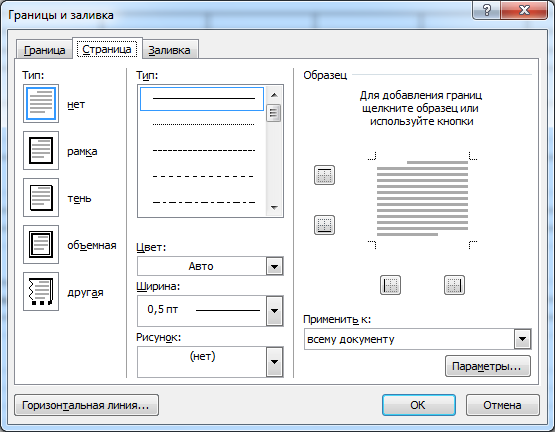This screenshot has height=432, width=555.
Task: Toggle the left border button in preview
Action: click(x=390, y=285)
